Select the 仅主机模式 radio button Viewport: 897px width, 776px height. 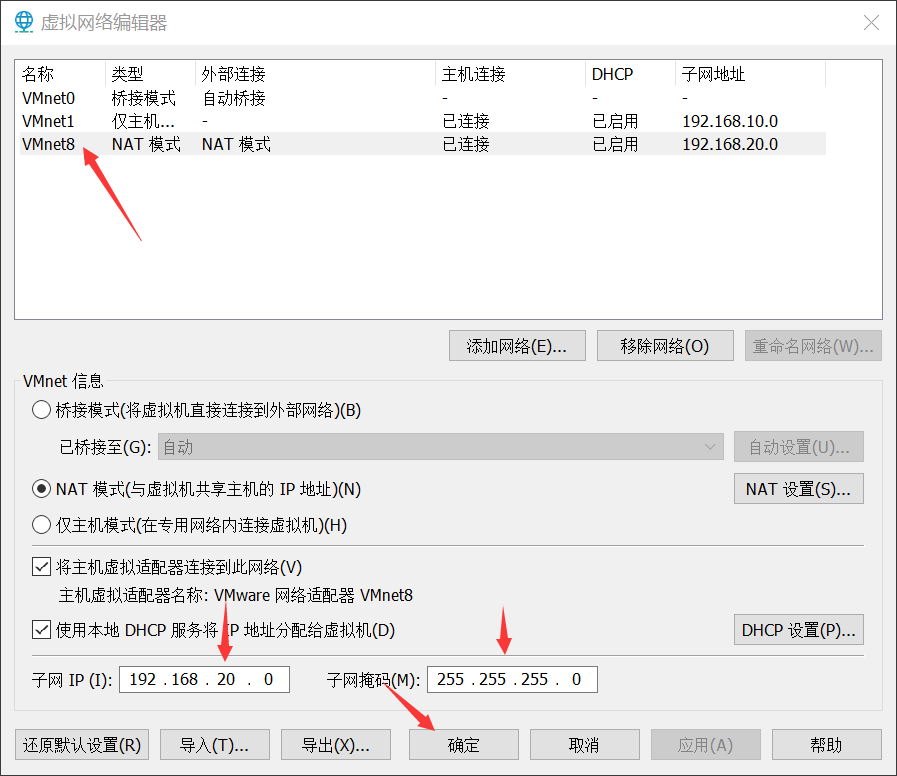(x=41, y=525)
